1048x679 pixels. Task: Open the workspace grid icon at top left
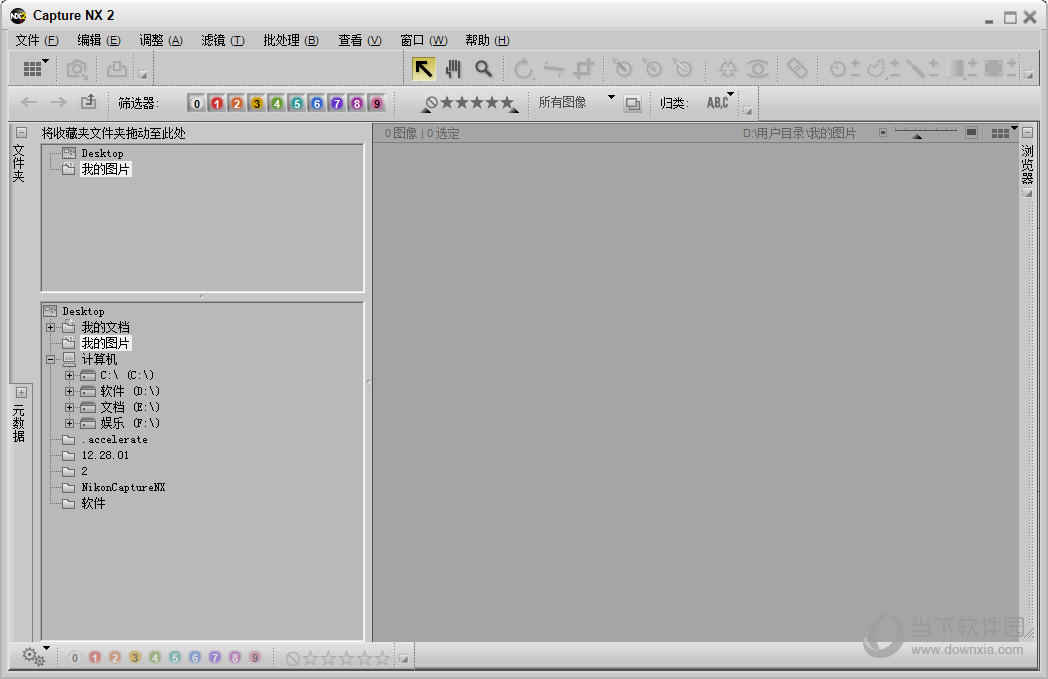point(32,69)
